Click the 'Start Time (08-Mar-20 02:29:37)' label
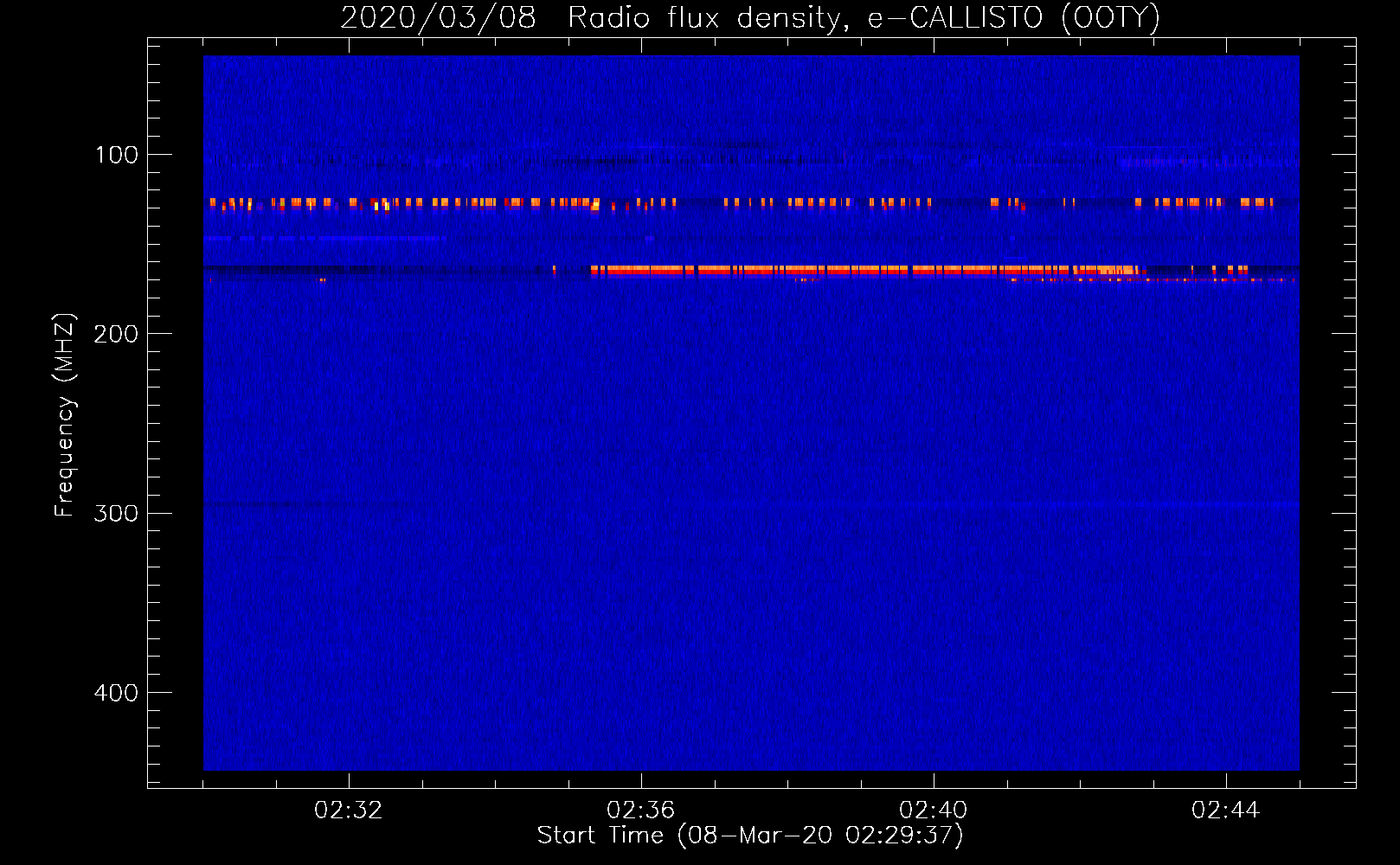 coord(750,836)
